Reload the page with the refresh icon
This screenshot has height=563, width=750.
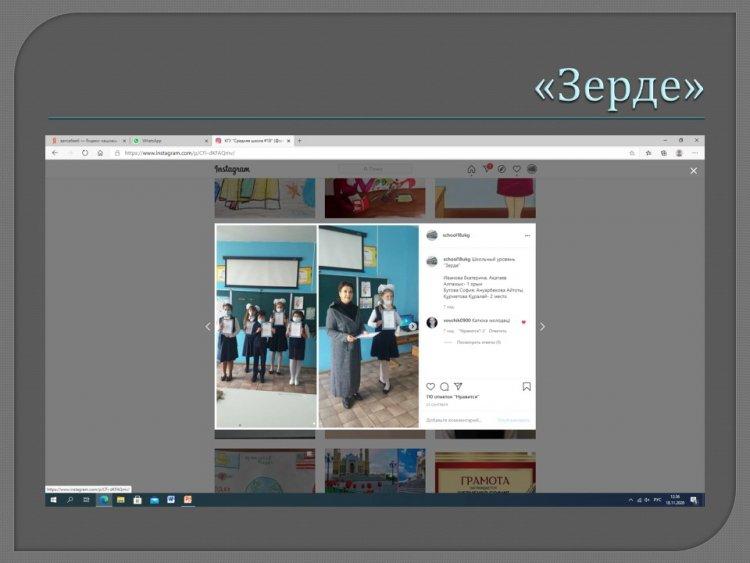pos(85,153)
